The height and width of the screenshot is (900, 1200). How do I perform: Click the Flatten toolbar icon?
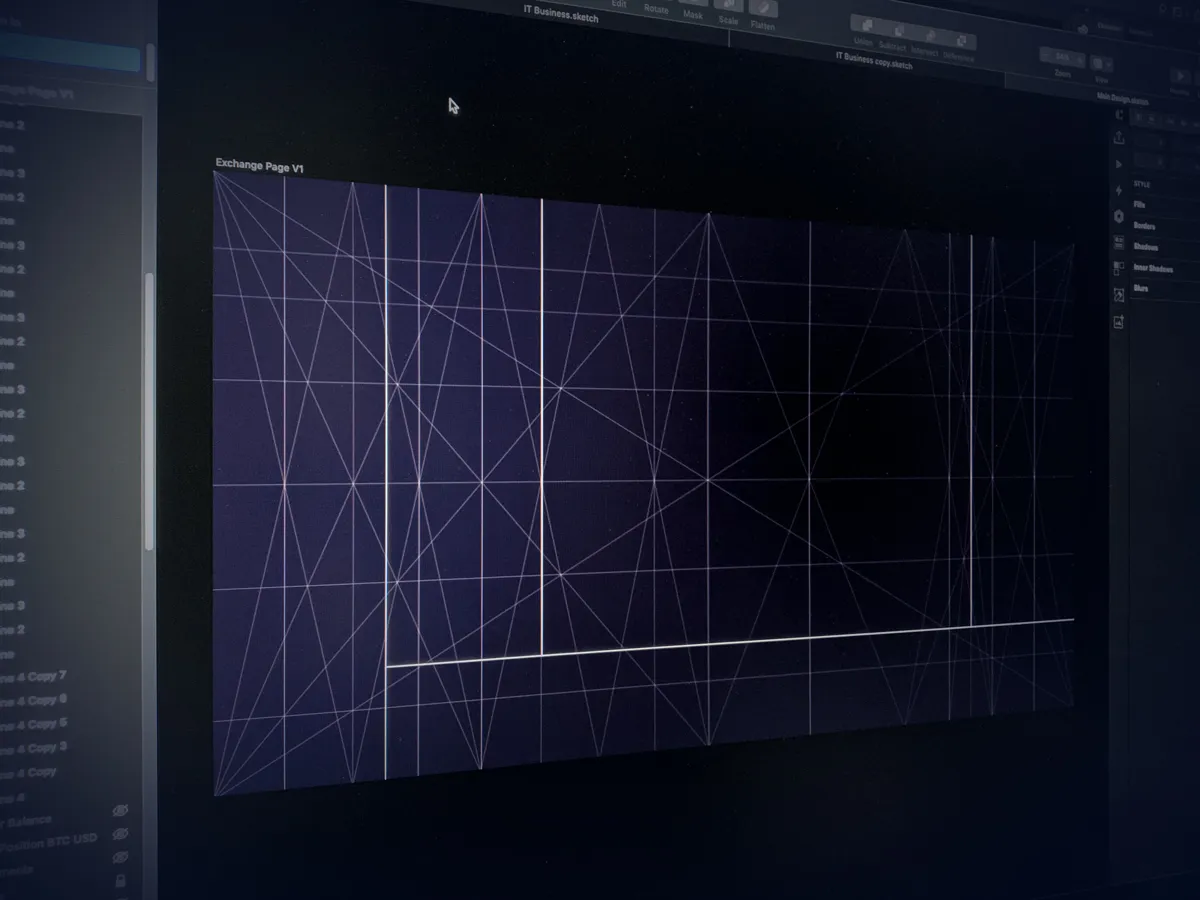(x=762, y=9)
